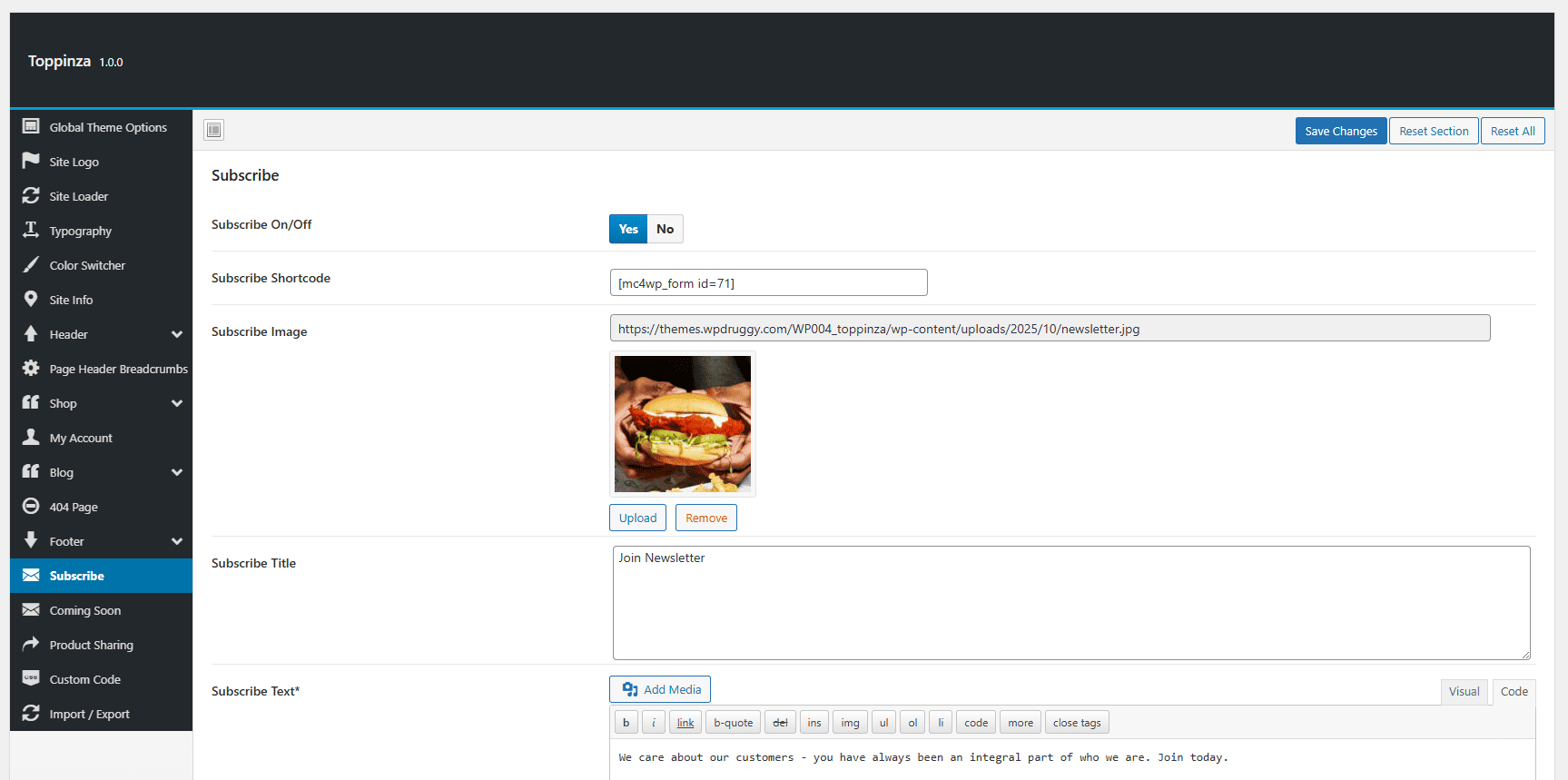Click the expand-all sections icon in toolbar

pos(213,130)
